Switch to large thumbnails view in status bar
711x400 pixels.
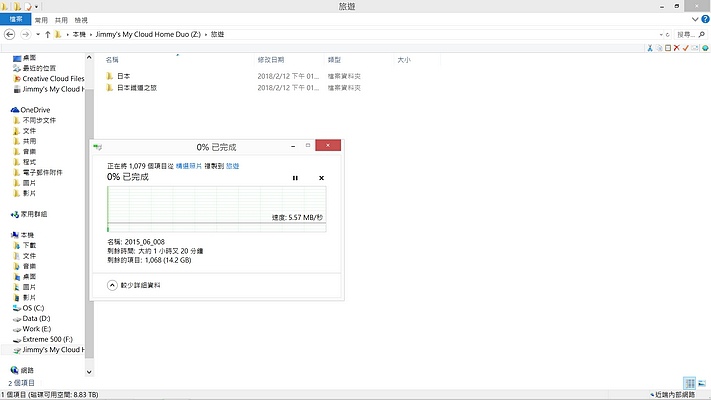[x=701, y=383]
